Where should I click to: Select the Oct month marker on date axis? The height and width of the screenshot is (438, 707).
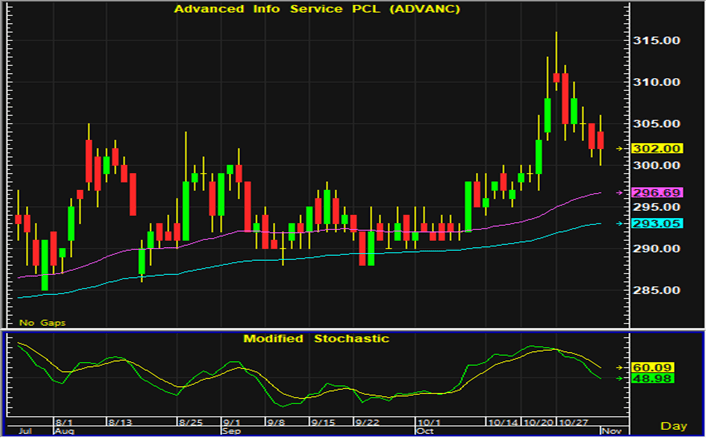[x=425, y=431]
